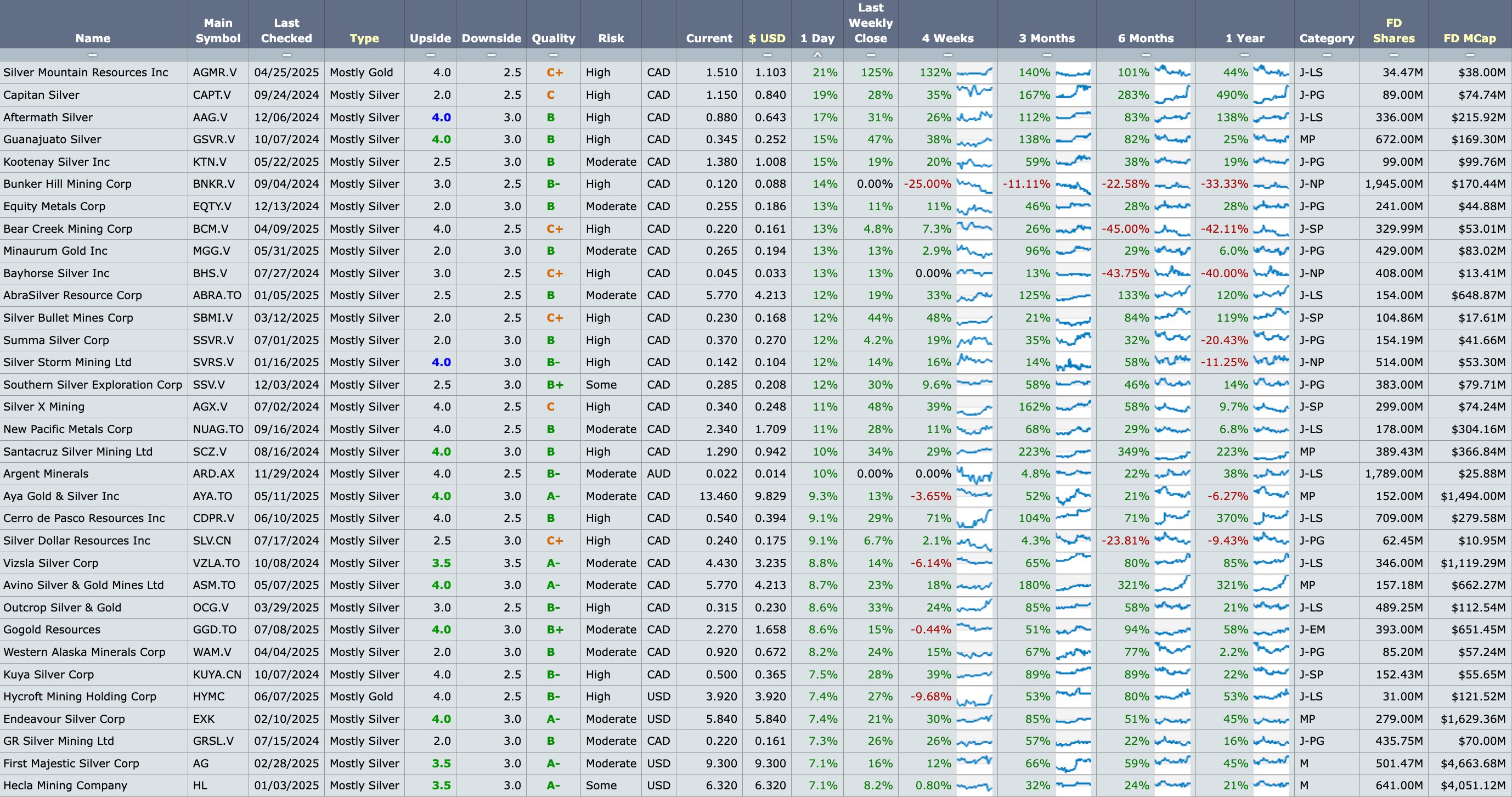The height and width of the screenshot is (797, 1512).
Task: Click the sort indicator under 4 Weeks
Action: coord(947,55)
